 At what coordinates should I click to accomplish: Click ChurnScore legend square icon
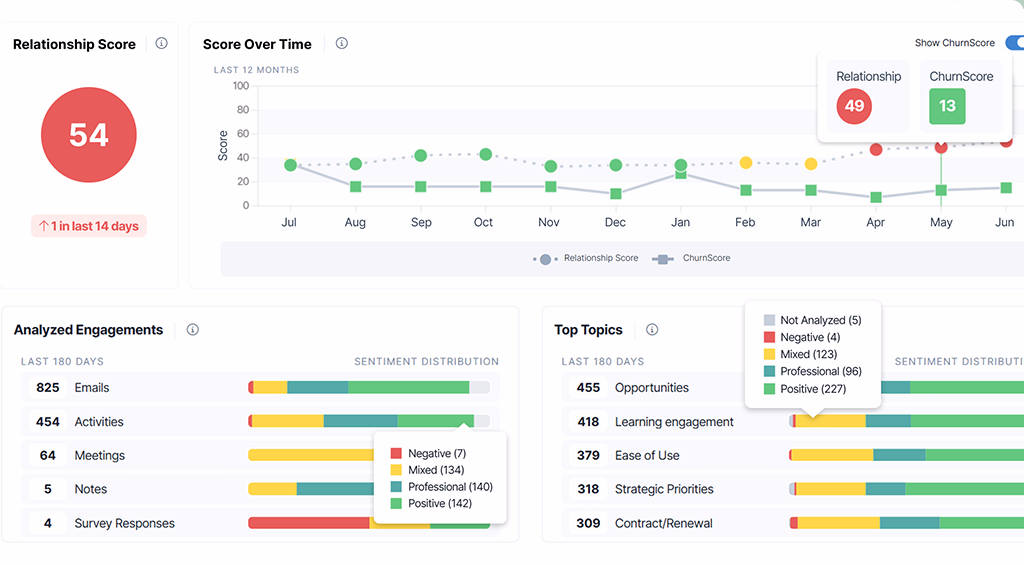pos(662,259)
